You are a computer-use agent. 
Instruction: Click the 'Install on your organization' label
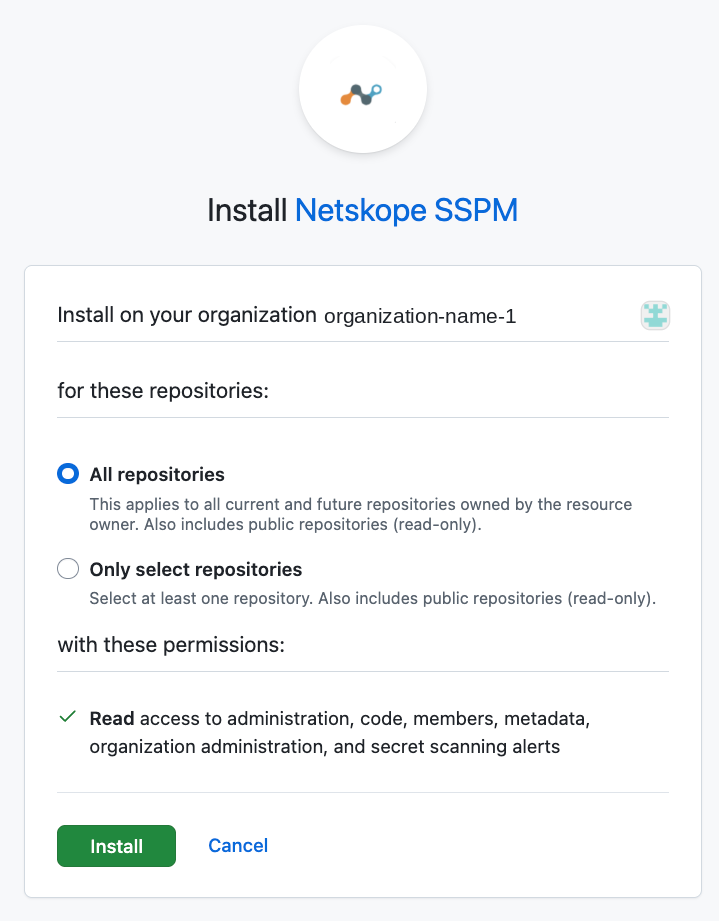coord(187,315)
